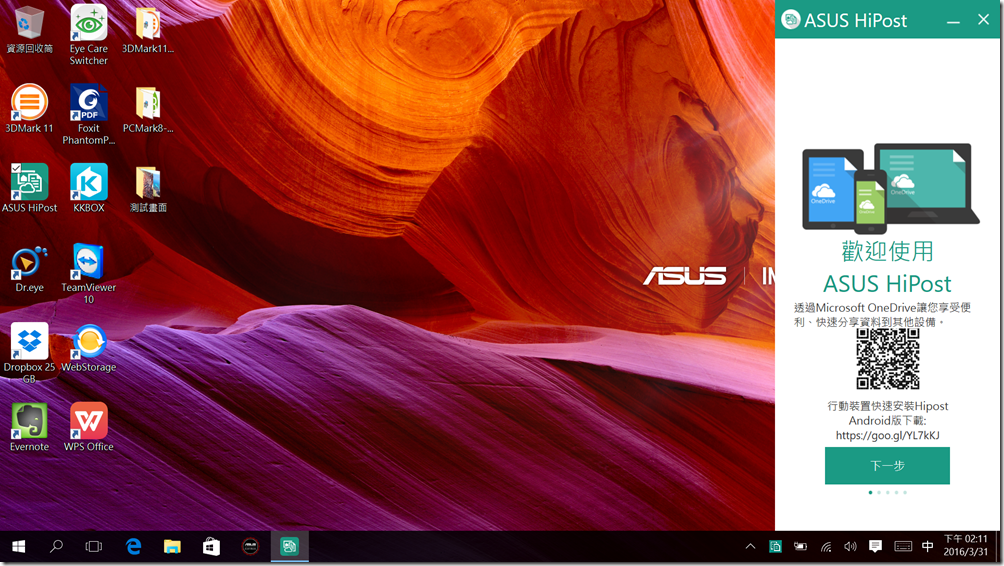Launch TeamViewer 10 shortcut
This screenshot has width=1004, height=566.
click(88, 262)
